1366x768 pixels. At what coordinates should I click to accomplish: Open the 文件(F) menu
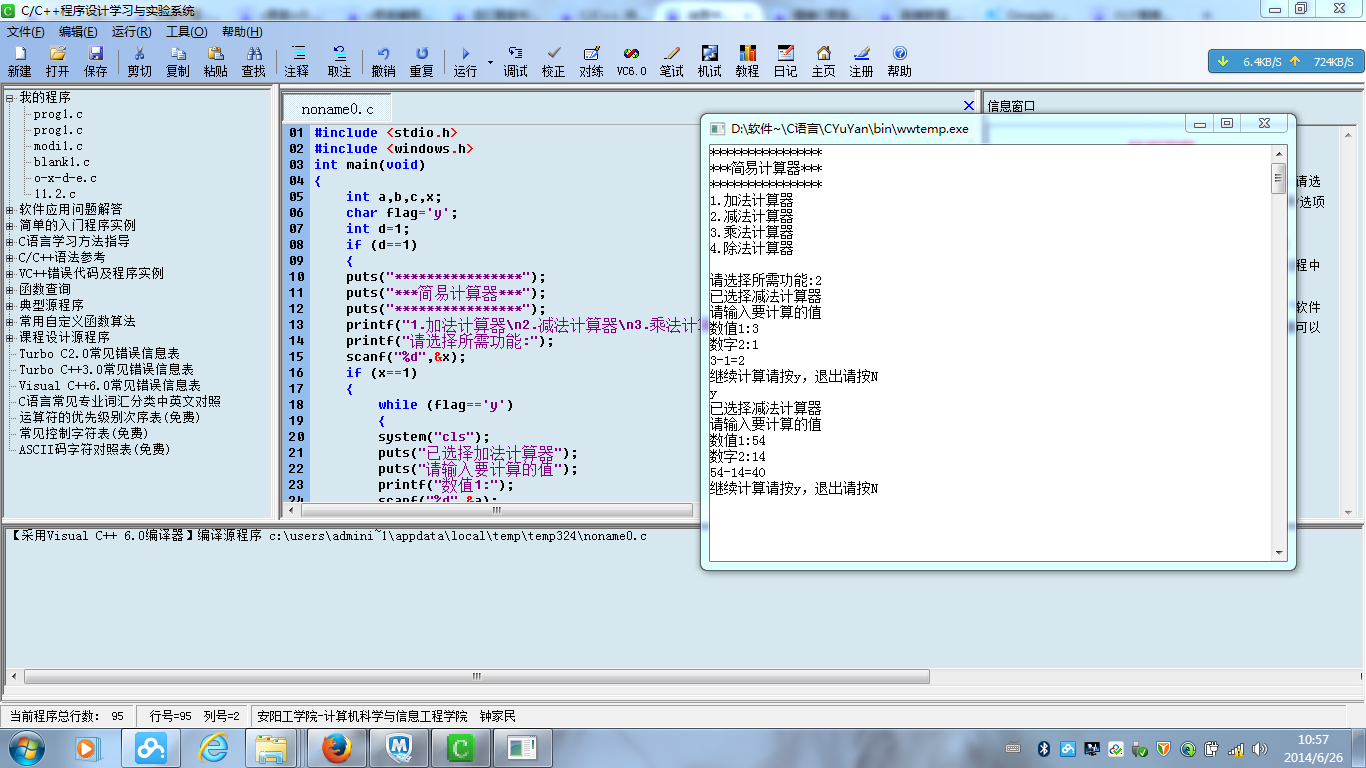[x=26, y=32]
